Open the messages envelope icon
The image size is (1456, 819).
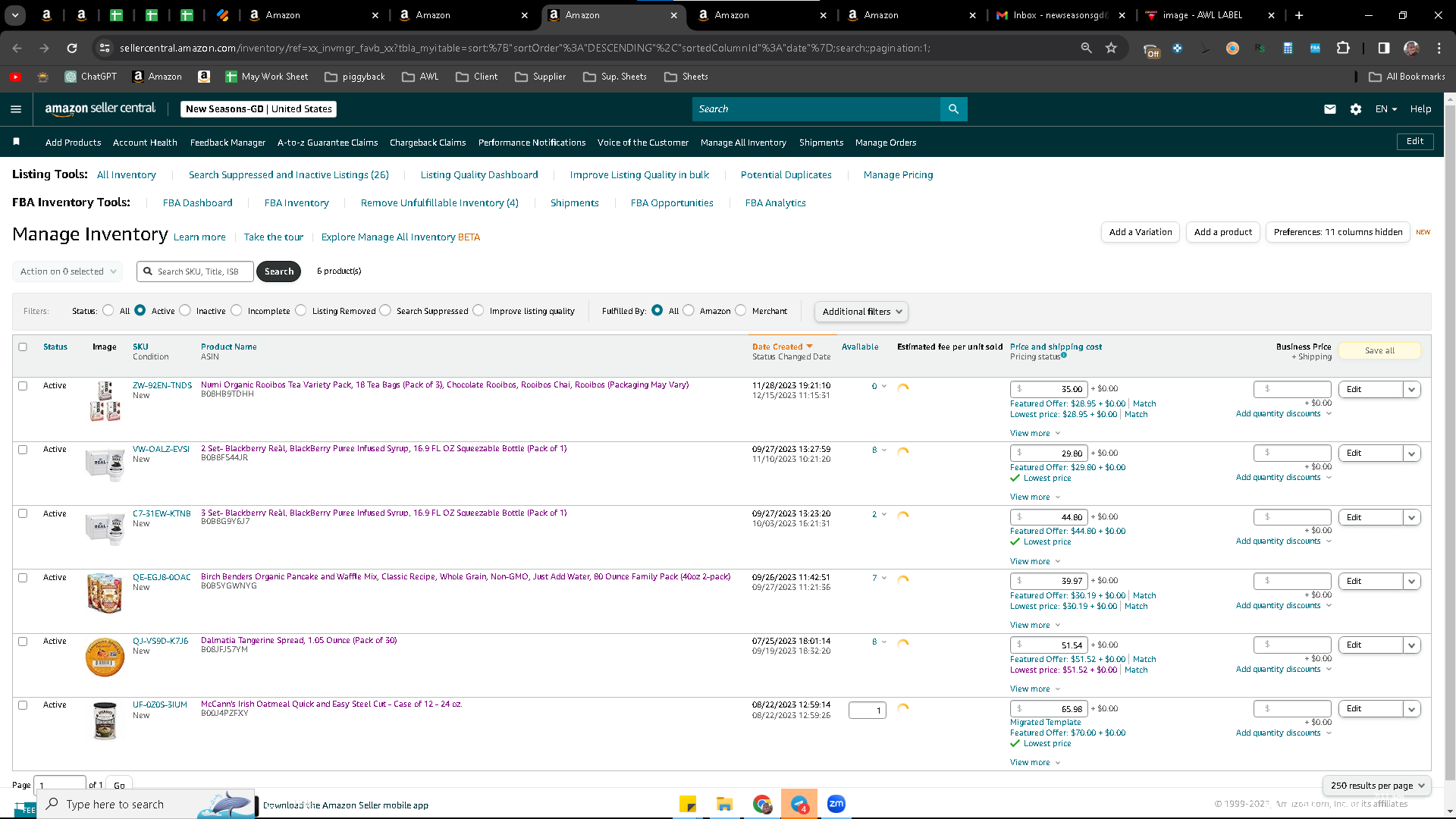click(1330, 109)
